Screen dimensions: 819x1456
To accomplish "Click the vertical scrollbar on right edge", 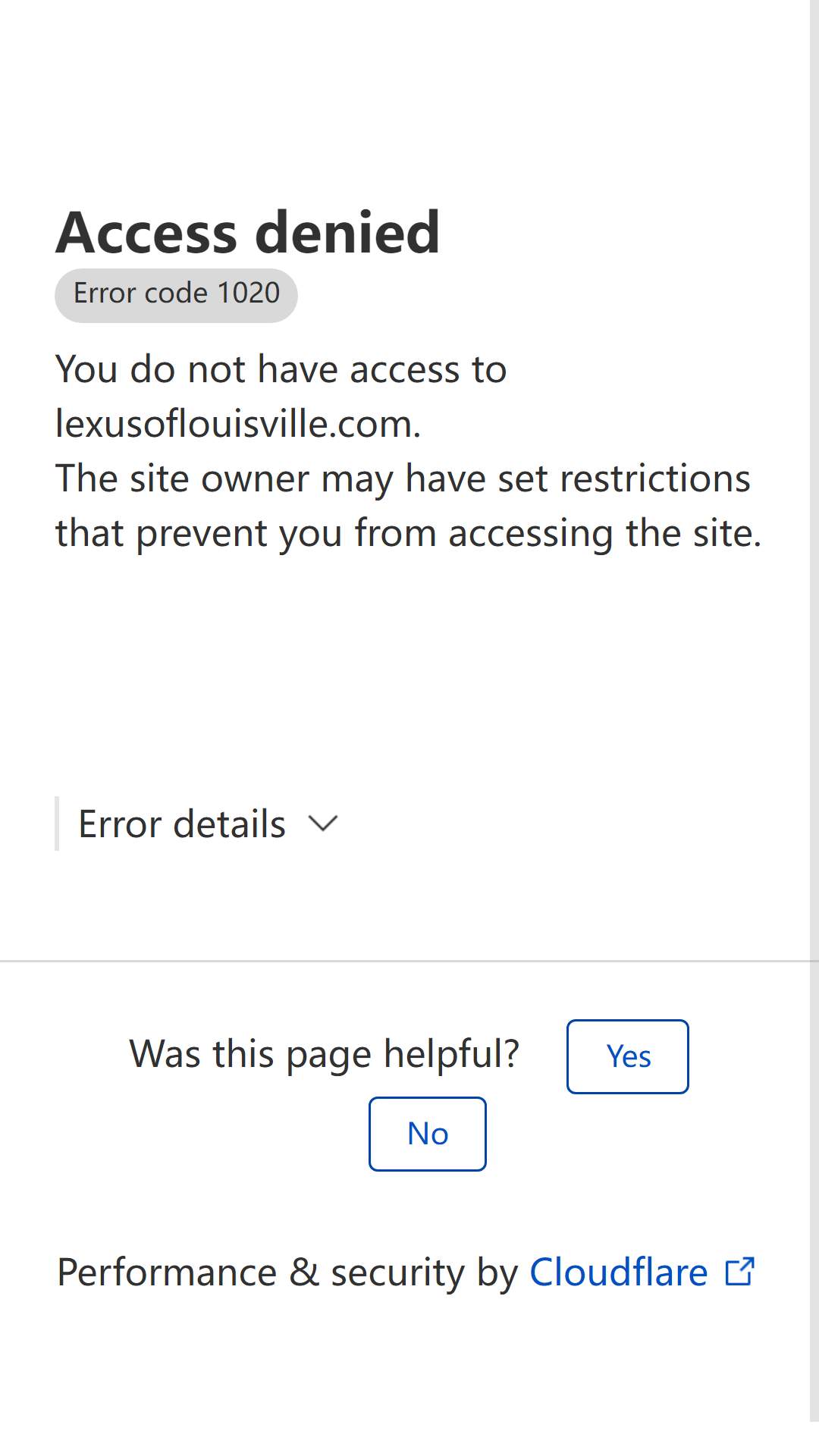I will pyautogui.click(x=814, y=711).
